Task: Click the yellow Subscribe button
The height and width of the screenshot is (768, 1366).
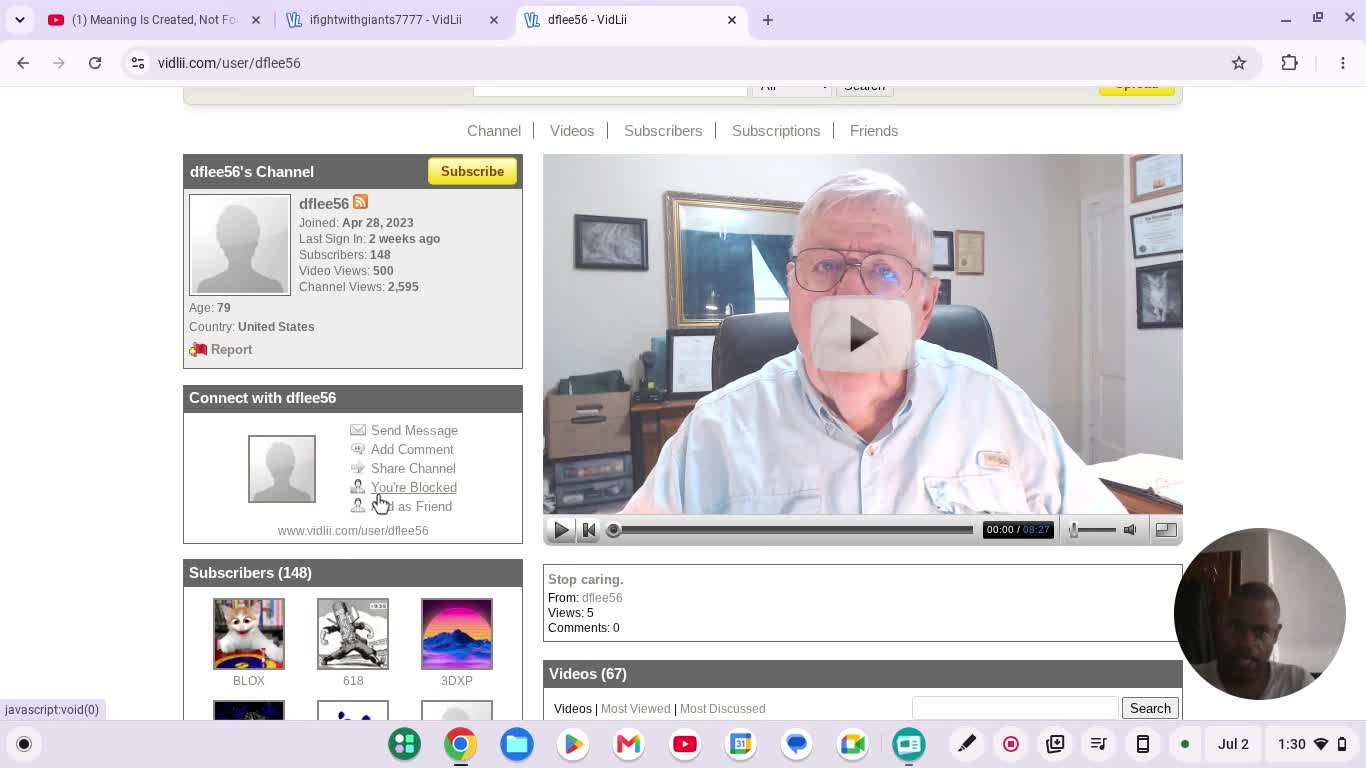Action: 472,171
